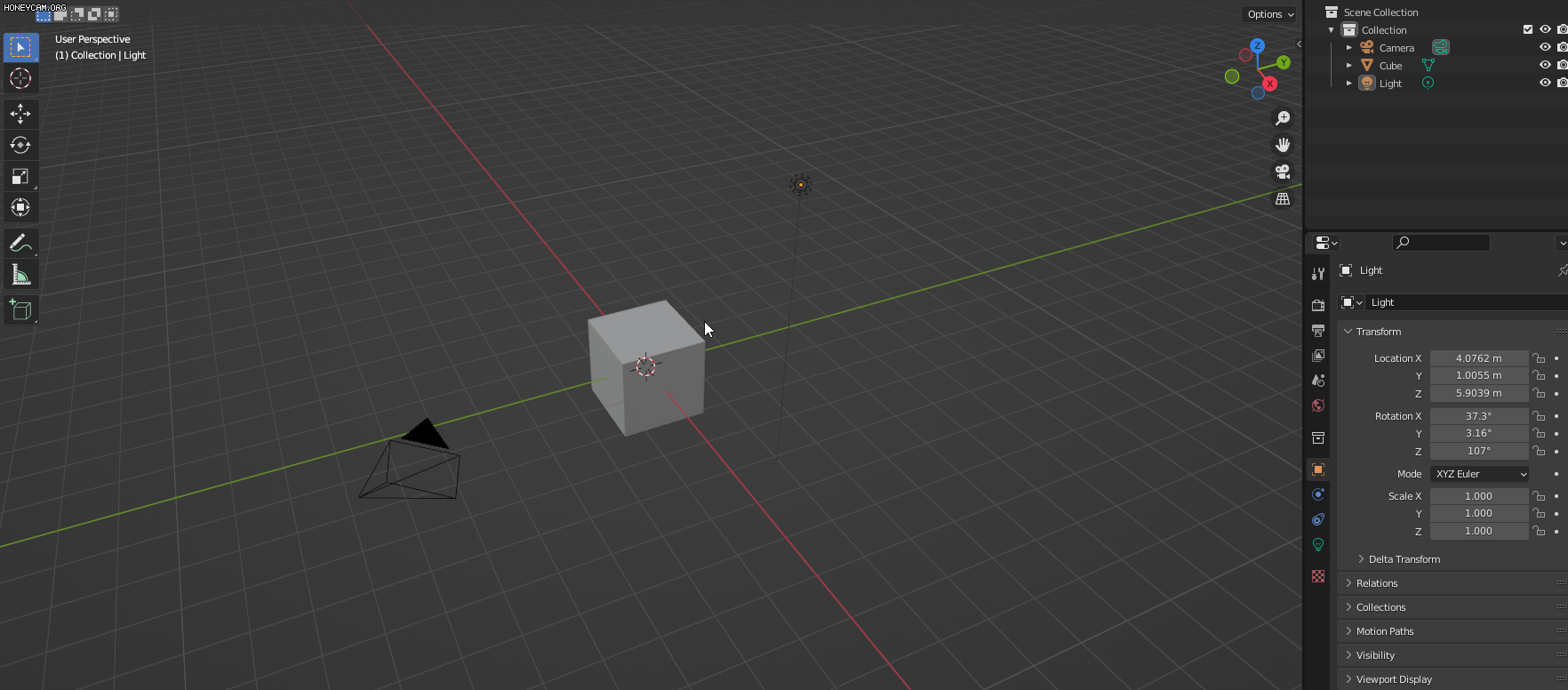Open the Texture properties tab

1318,576
